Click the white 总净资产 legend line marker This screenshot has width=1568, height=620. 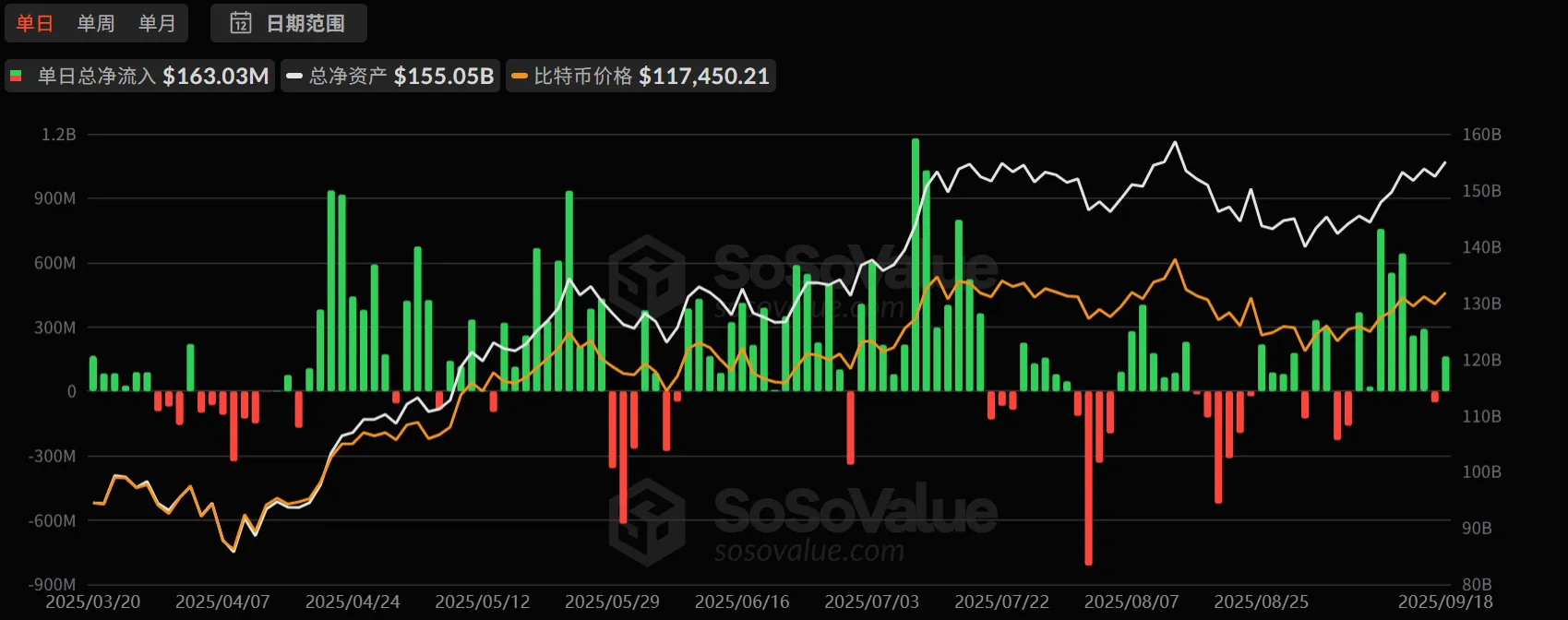294,76
